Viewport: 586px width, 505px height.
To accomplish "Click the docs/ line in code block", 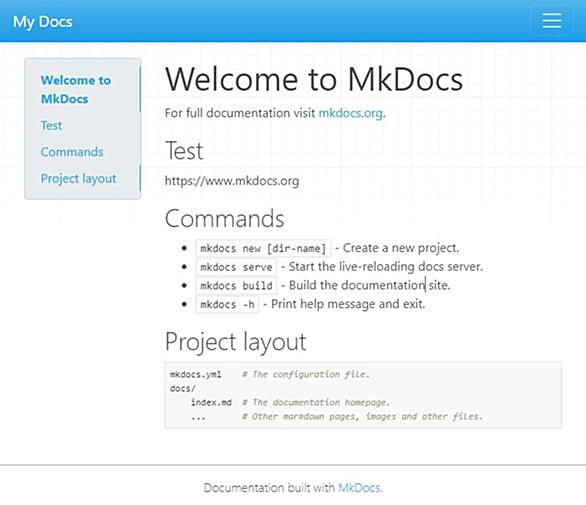I will coord(182,389).
